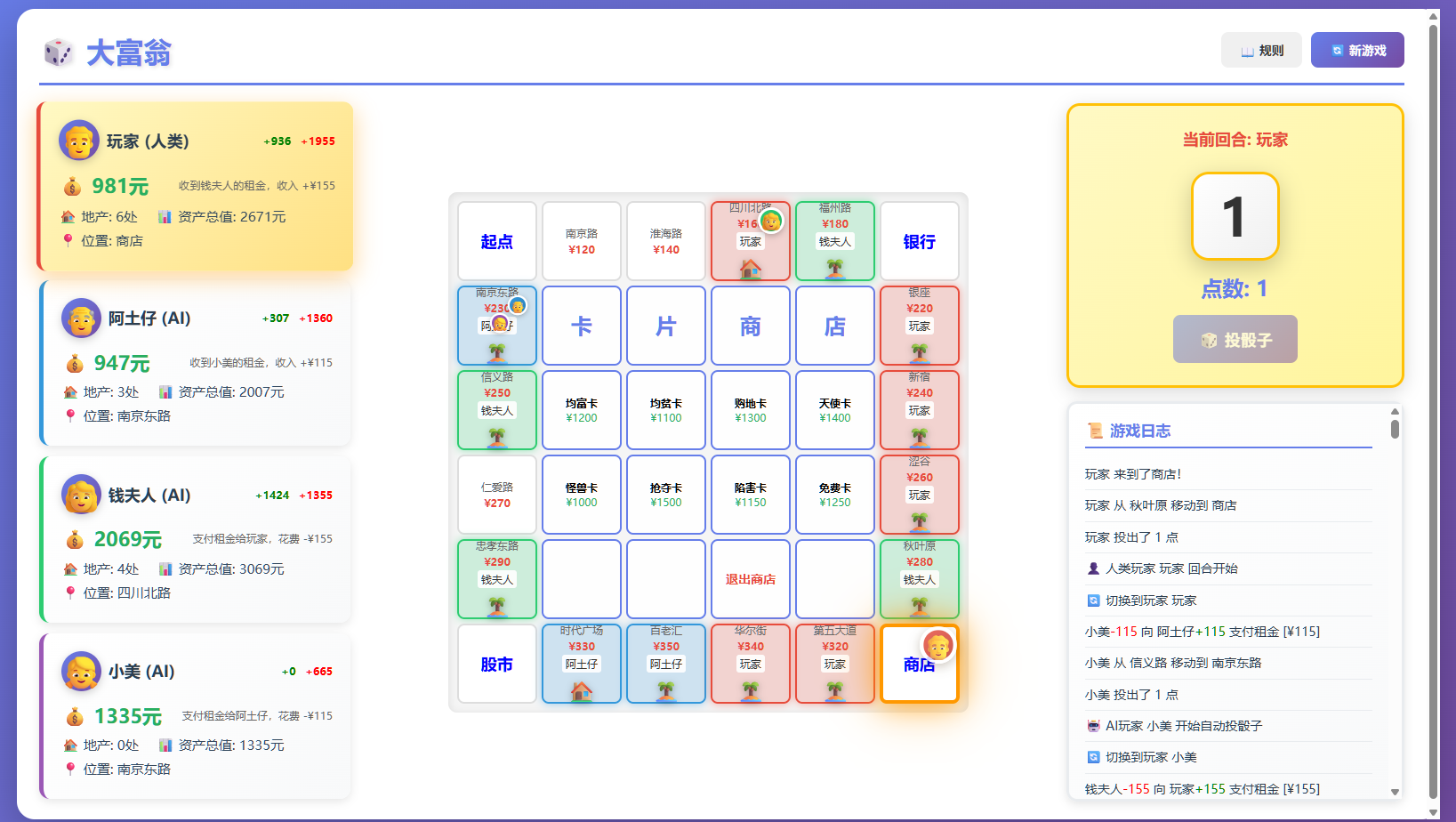Viewport: 1456px width, 822px height.
Task: Choose the 怪兽卡 card for ¥1000
Action: (x=582, y=495)
